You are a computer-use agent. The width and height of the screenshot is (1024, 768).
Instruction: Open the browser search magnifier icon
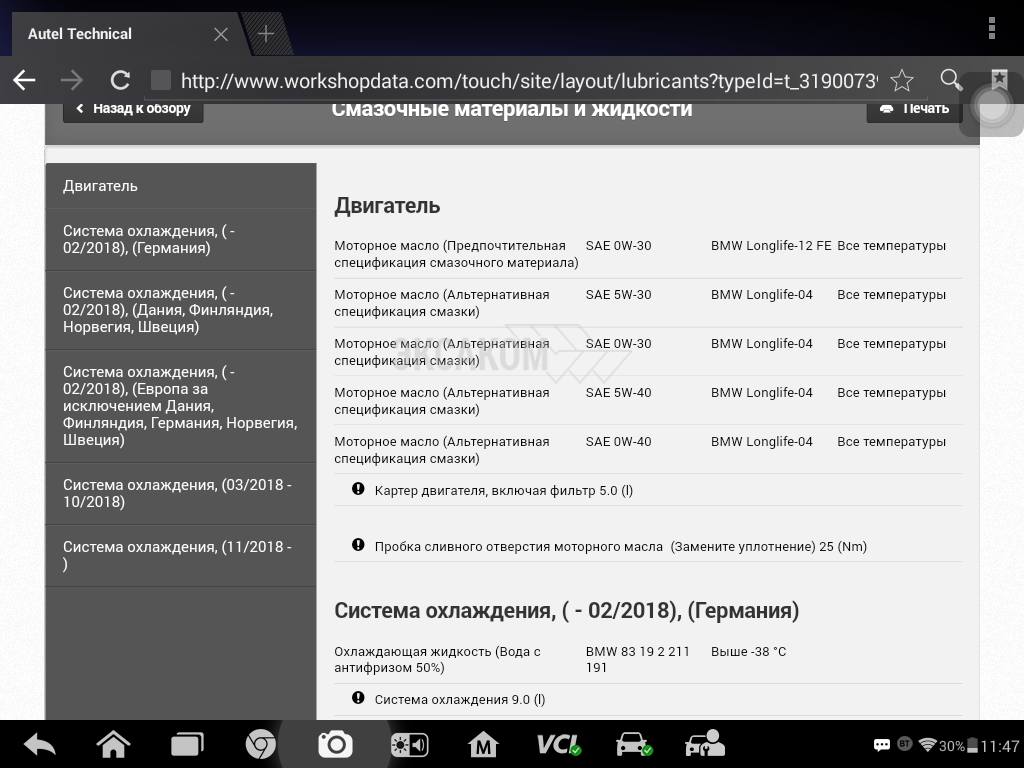tap(951, 80)
